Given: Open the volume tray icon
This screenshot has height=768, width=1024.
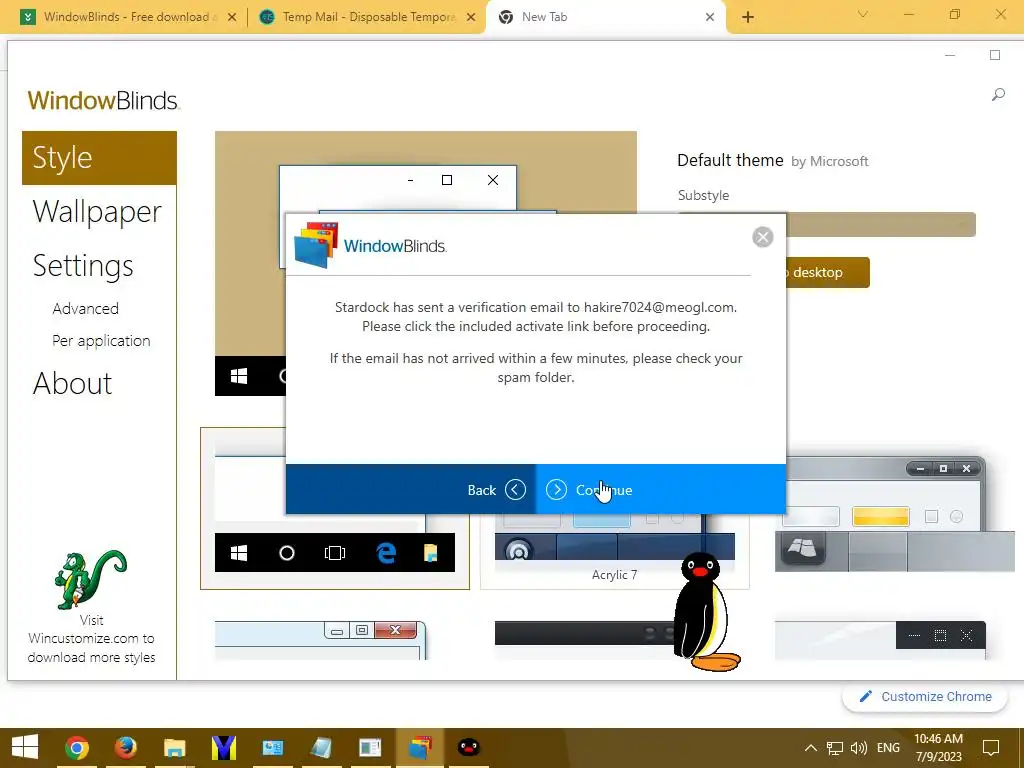Looking at the screenshot, I should [859, 748].
